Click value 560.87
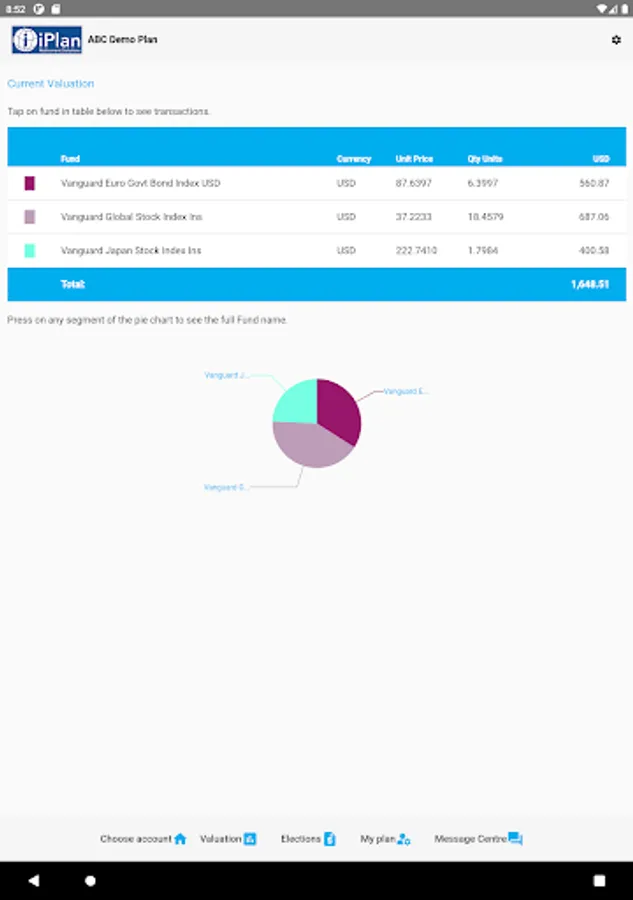The height and width of the screenshot is (900, 633). click(594, 183)
